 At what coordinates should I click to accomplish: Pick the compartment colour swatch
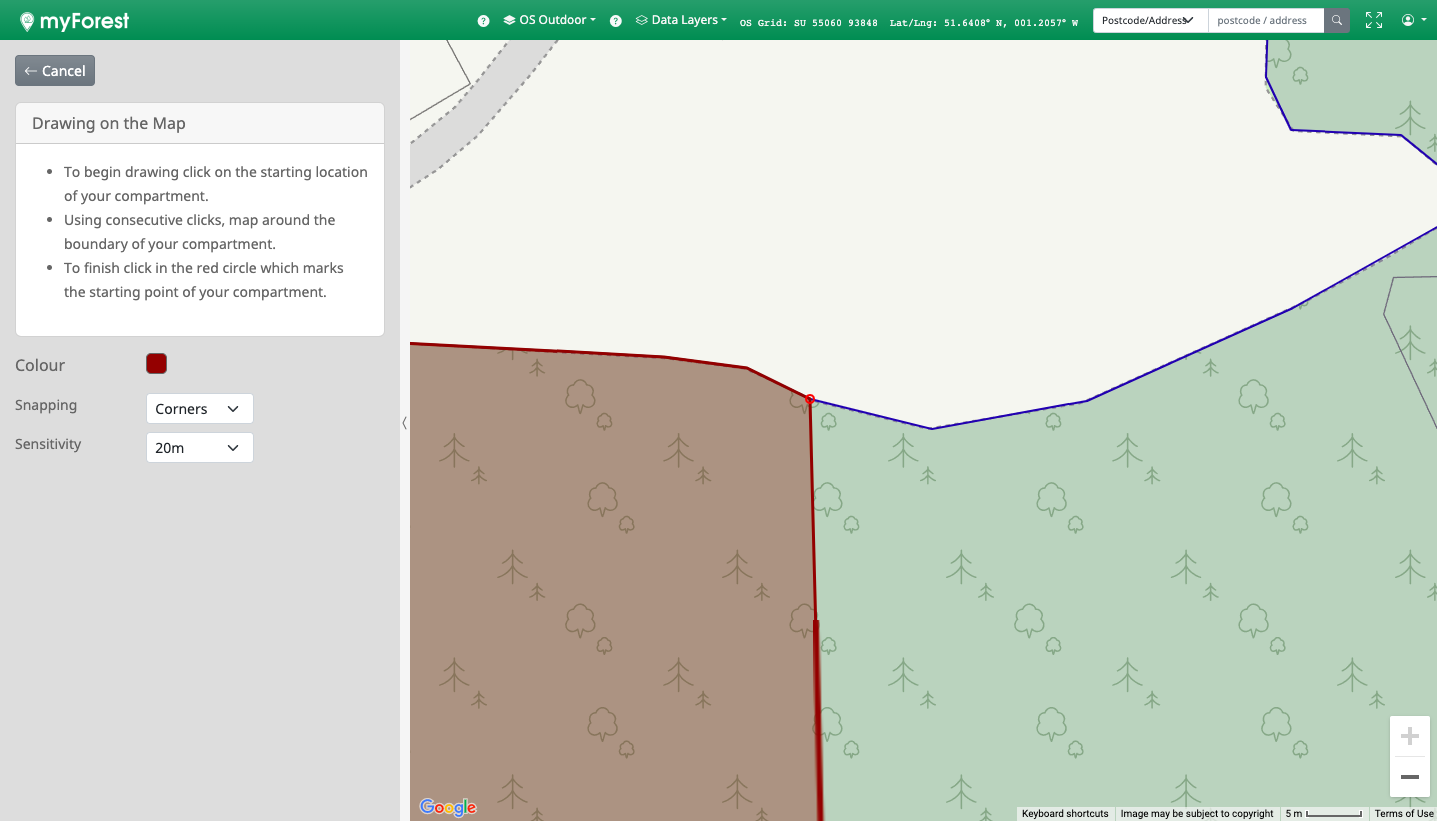click(x=156, y=364)
